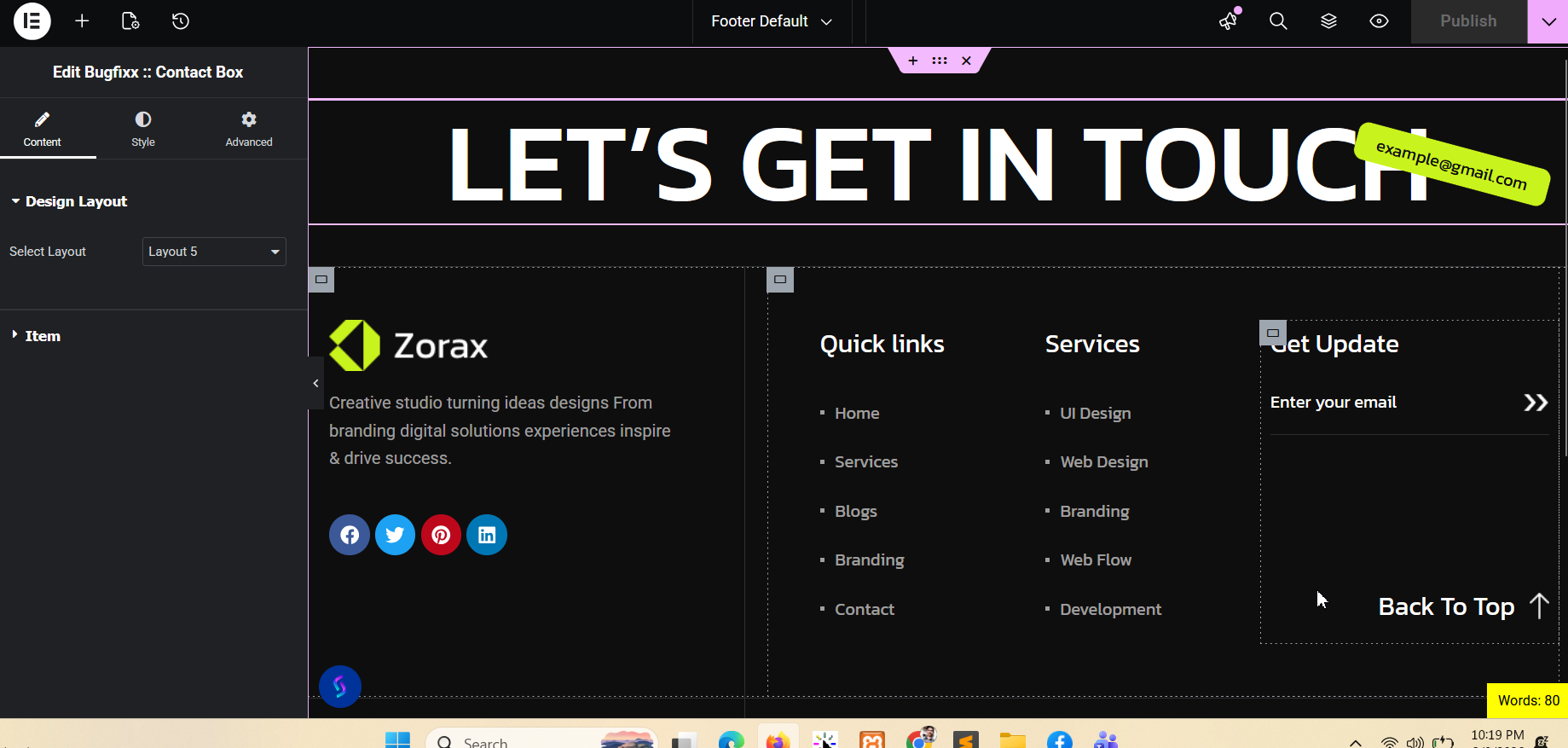This screenshot has height=748, width=1568.
Task: Open the Structure layers icon
Action: [x=1328, y=21]
